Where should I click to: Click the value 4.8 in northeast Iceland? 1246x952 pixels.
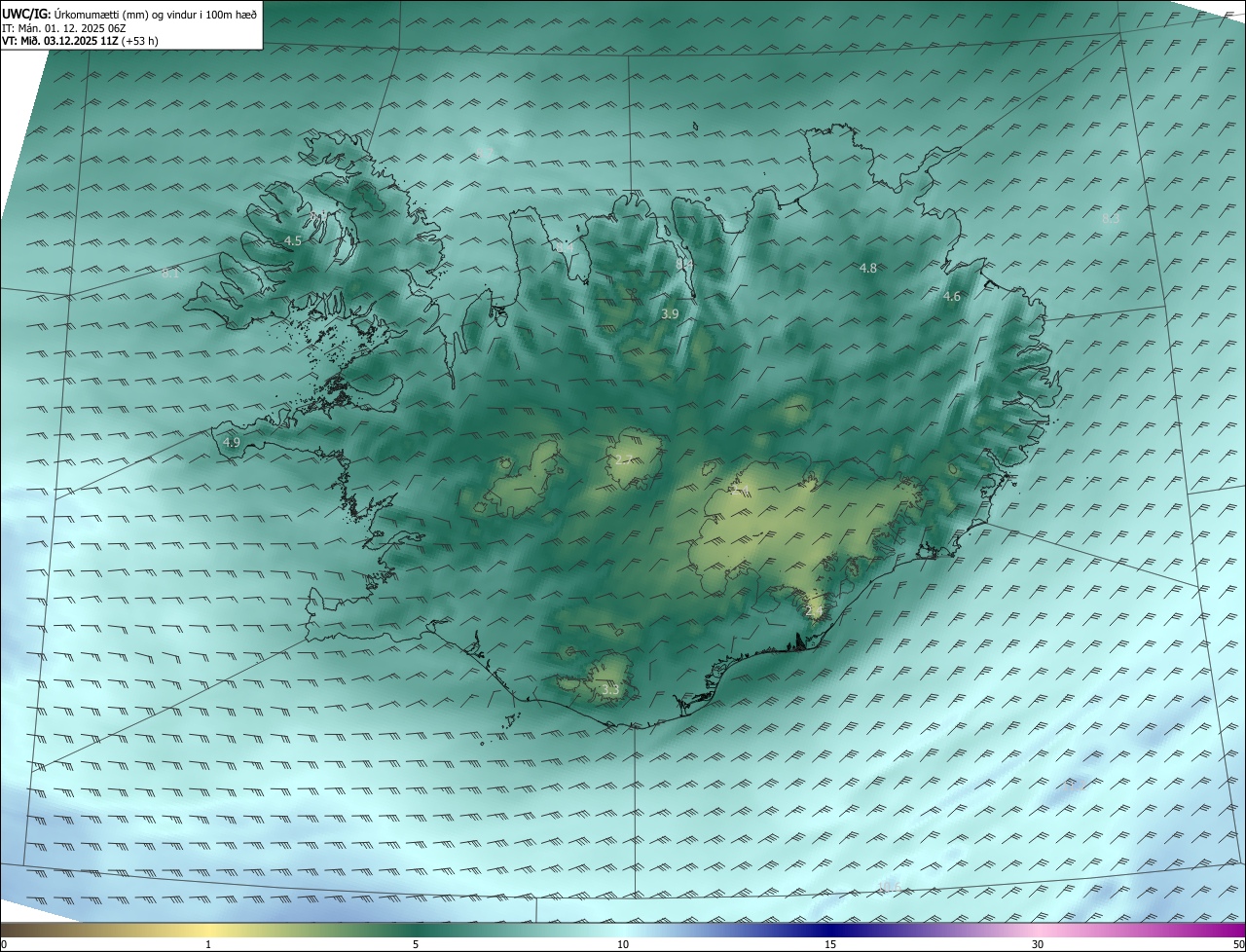868,268
